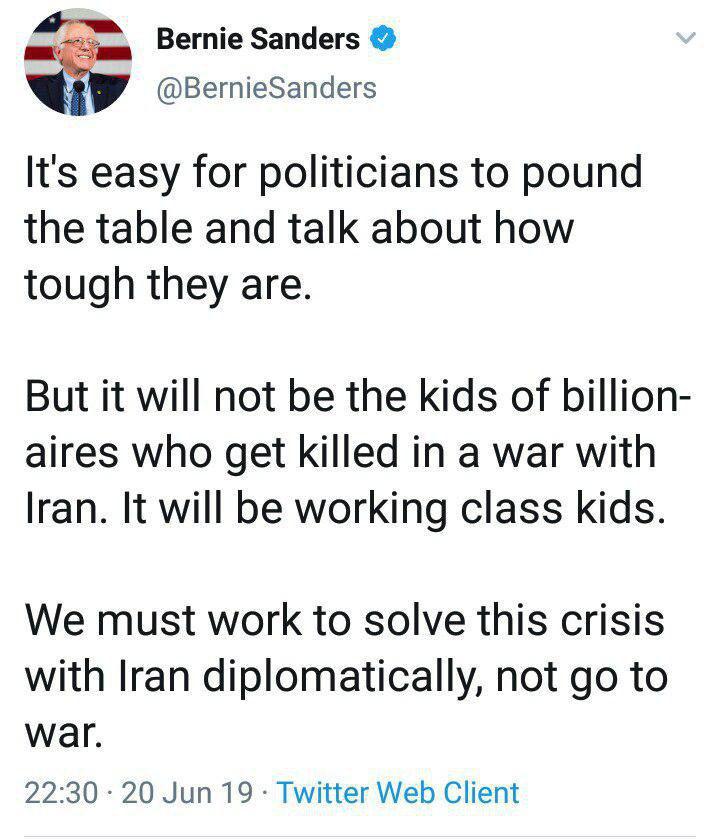Click the word "billion-" ending the line
Image resolution: width=720 pixels, height=839 pixels.
tap(626, 396)
